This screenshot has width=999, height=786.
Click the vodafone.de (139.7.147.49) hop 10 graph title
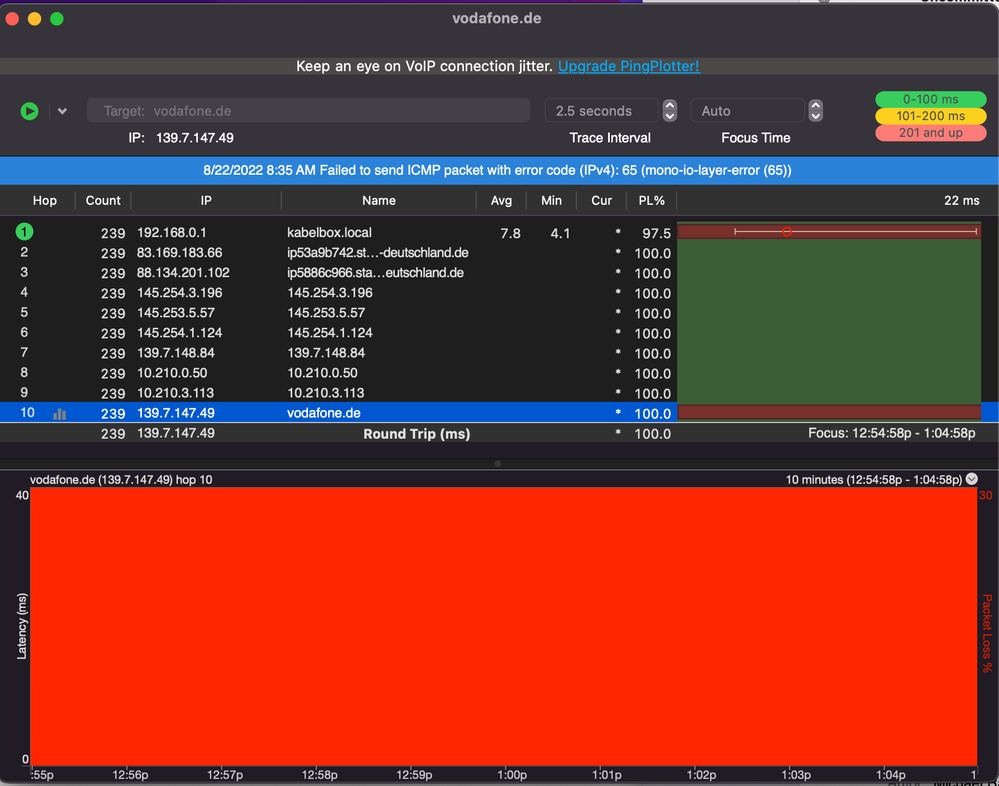[x=121, y=480]
